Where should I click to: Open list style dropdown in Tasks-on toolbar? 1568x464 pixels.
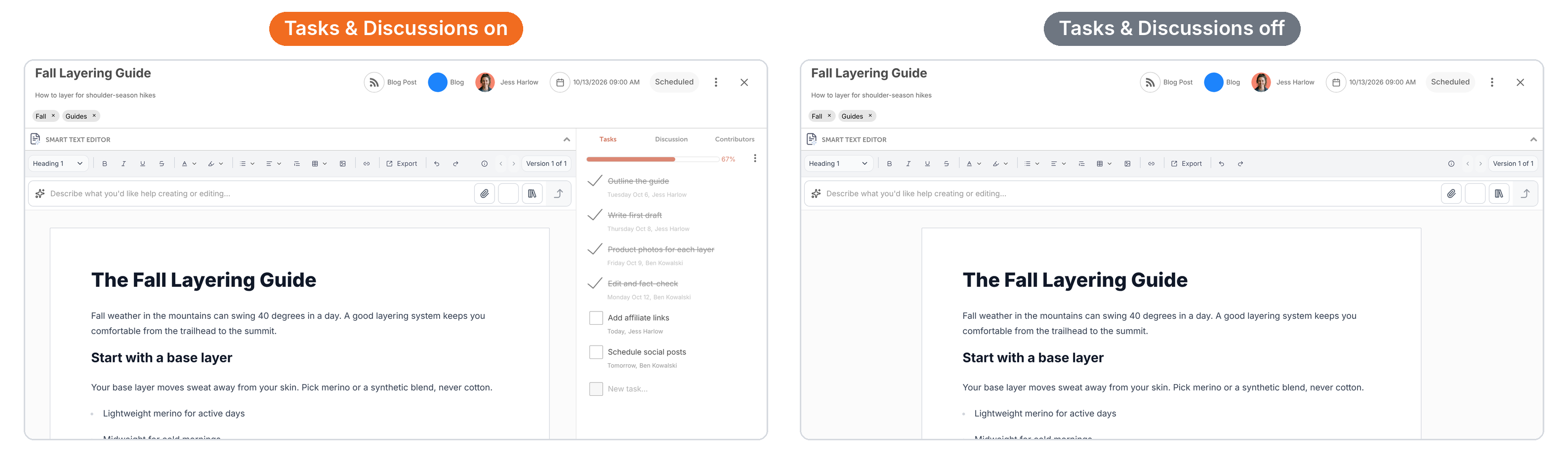pos(247,163)
